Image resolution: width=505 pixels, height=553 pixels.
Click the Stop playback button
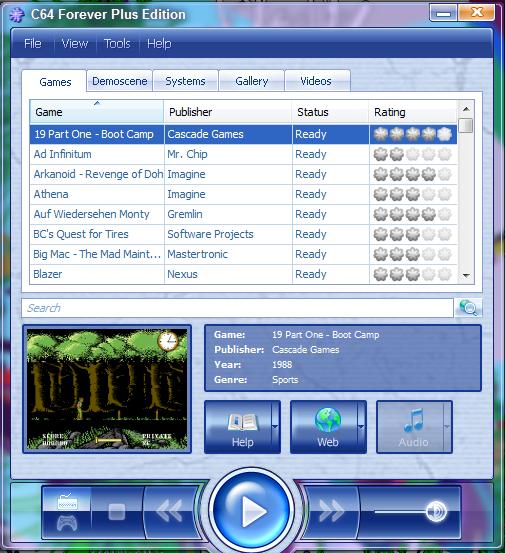pos(117,512)
